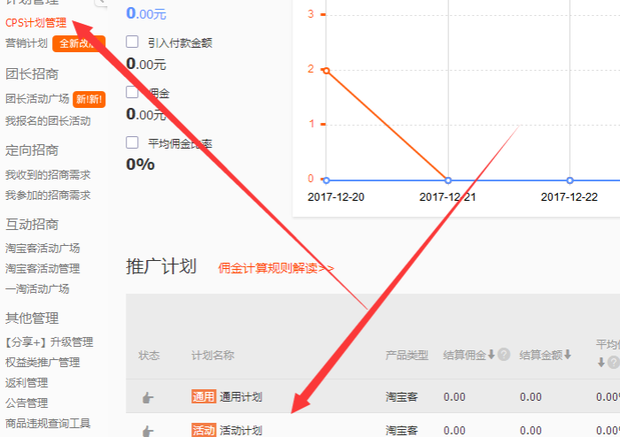Open 商品违规查询工具 in the sidebar
The width and height of the screenshot is (620, 437).
(x=48, y=423)
